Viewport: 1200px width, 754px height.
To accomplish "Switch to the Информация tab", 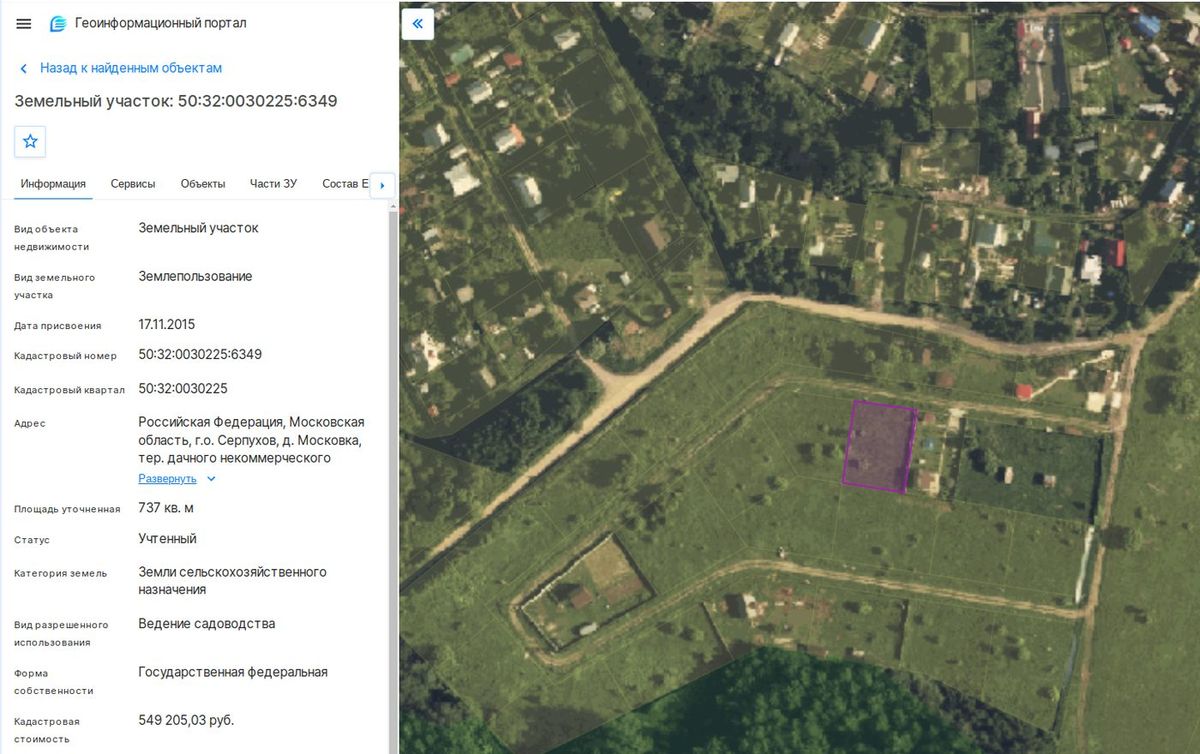I will [53, 184].
